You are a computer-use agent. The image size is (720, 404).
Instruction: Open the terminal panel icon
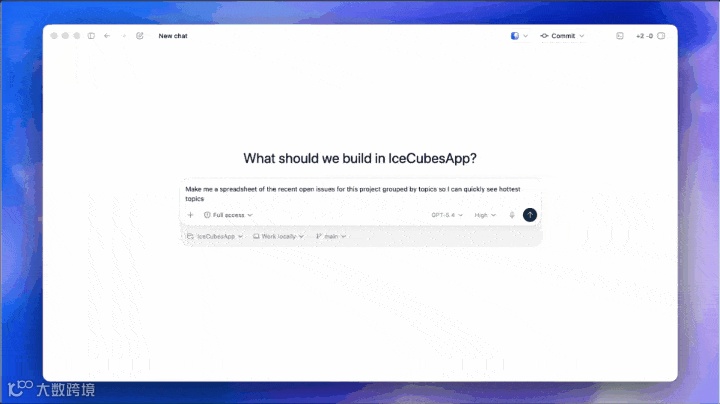tap(620, 36)
